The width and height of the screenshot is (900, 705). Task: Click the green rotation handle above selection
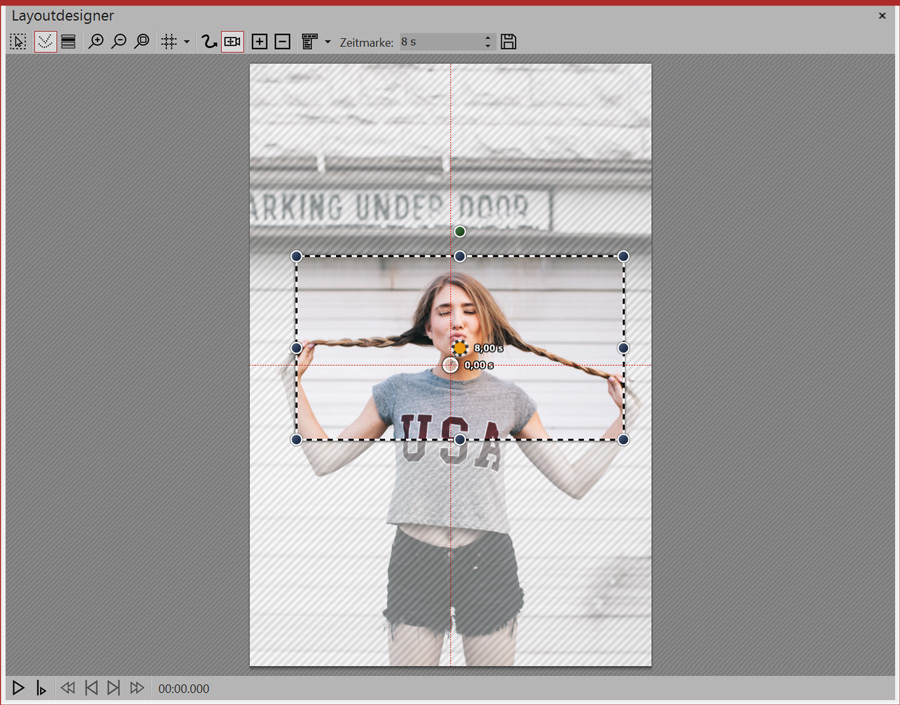(x=460, y=232)
